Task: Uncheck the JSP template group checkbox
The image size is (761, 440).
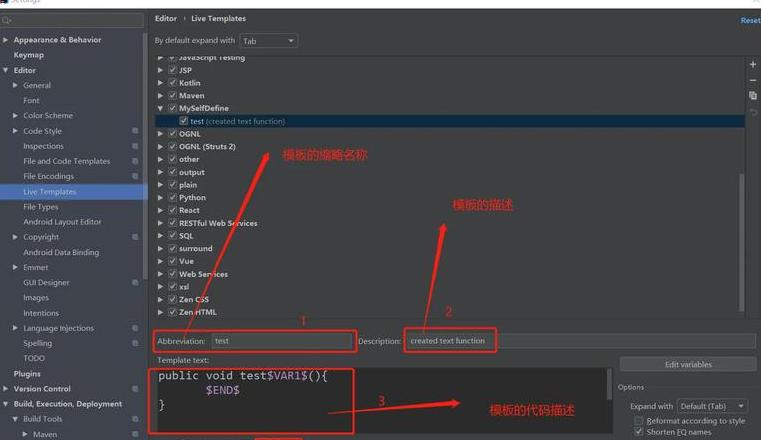Action: tap(172, 70)
